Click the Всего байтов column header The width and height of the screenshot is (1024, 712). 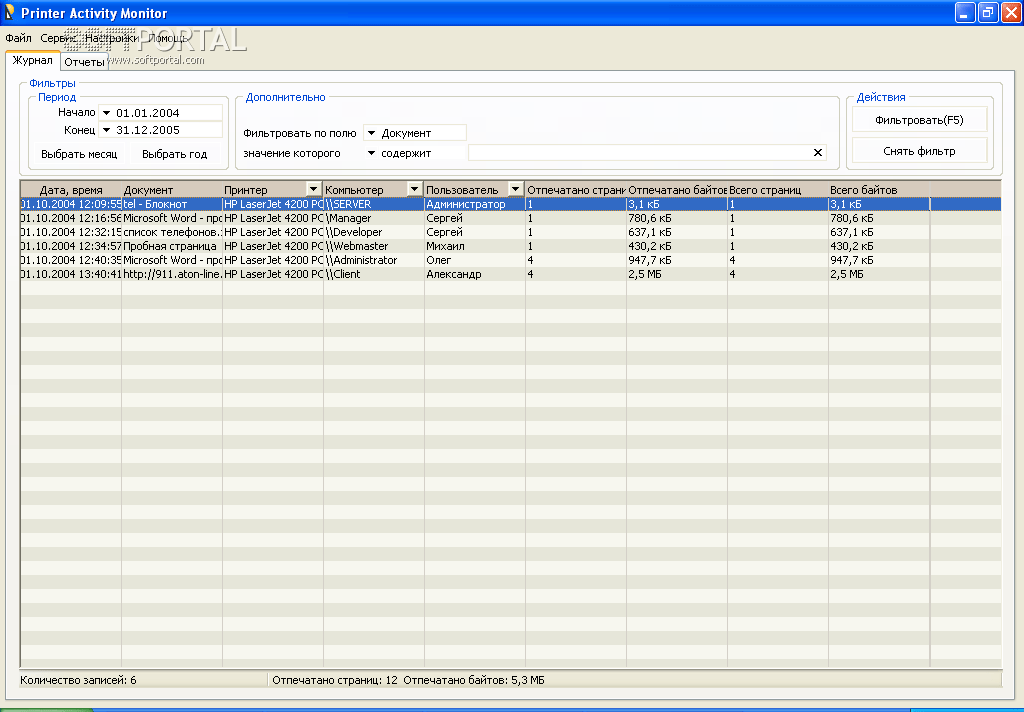point(879,189)
